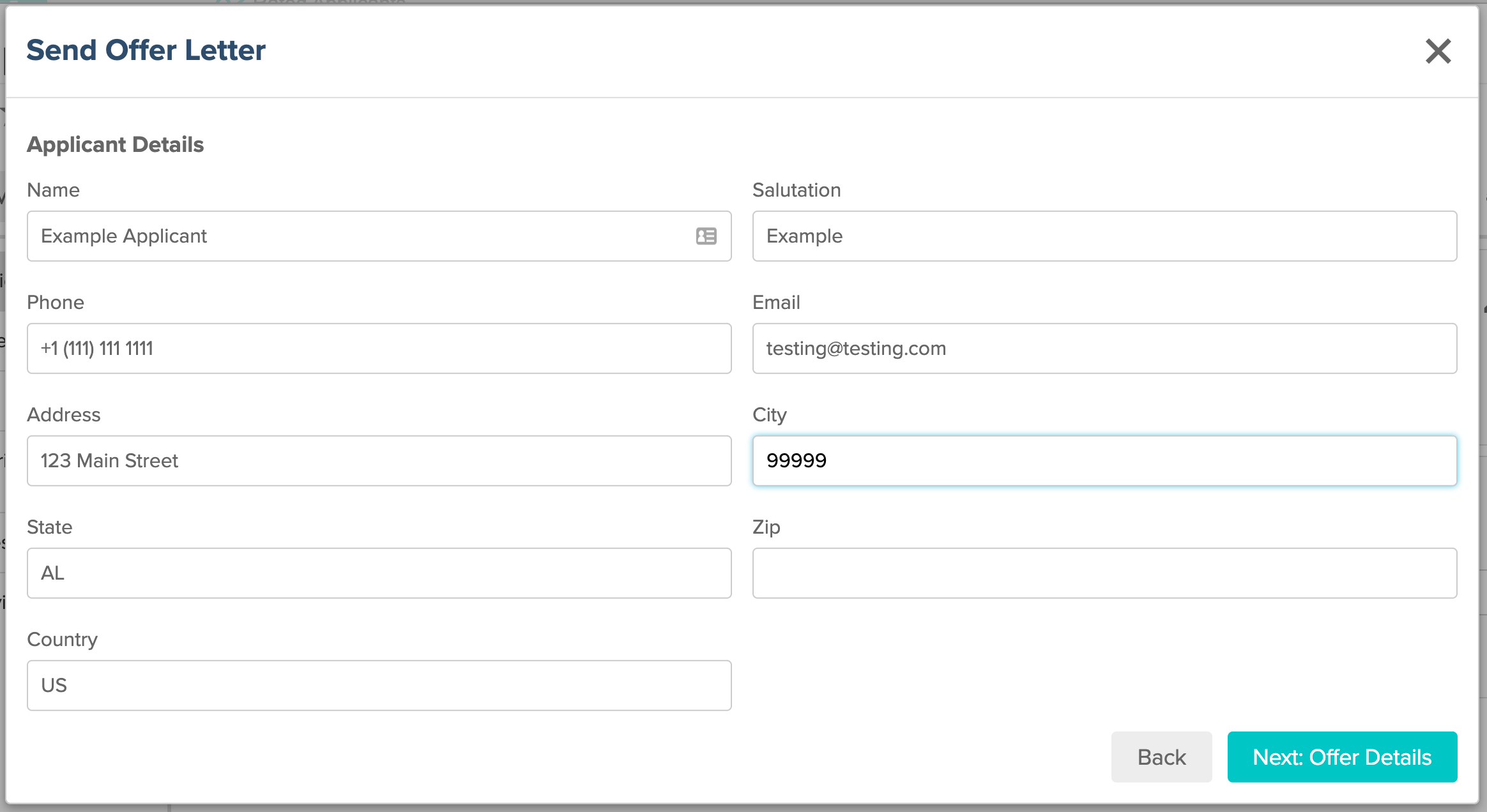1487x812 pixels.
Task: Click the Back button
Action: [x=1161, y=757]
